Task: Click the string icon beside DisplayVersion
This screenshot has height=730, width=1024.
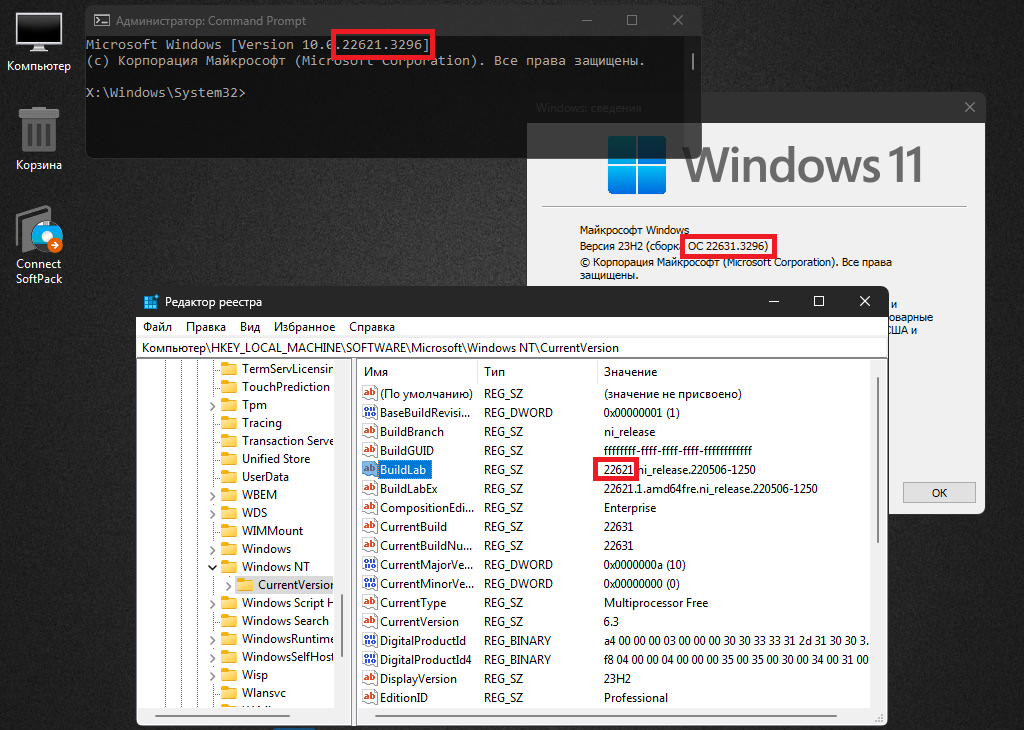Action: [370, 678]
